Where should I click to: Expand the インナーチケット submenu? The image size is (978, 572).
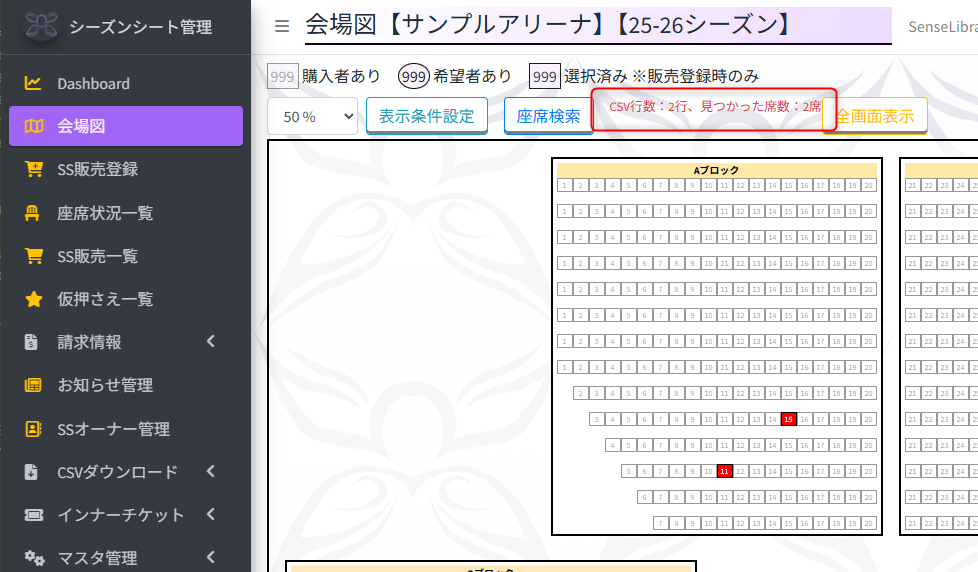(210, 515)
